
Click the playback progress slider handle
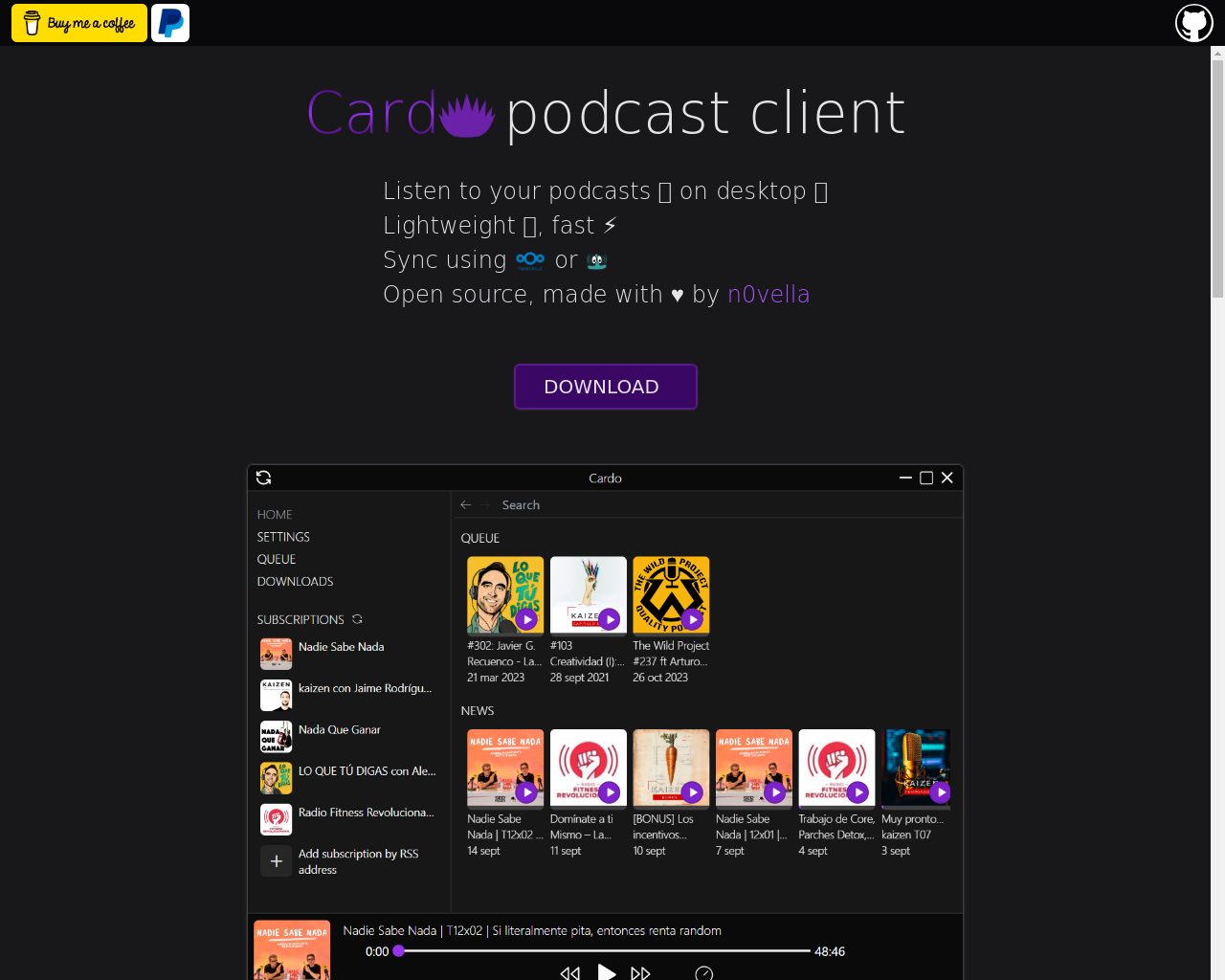pos(399,950)
